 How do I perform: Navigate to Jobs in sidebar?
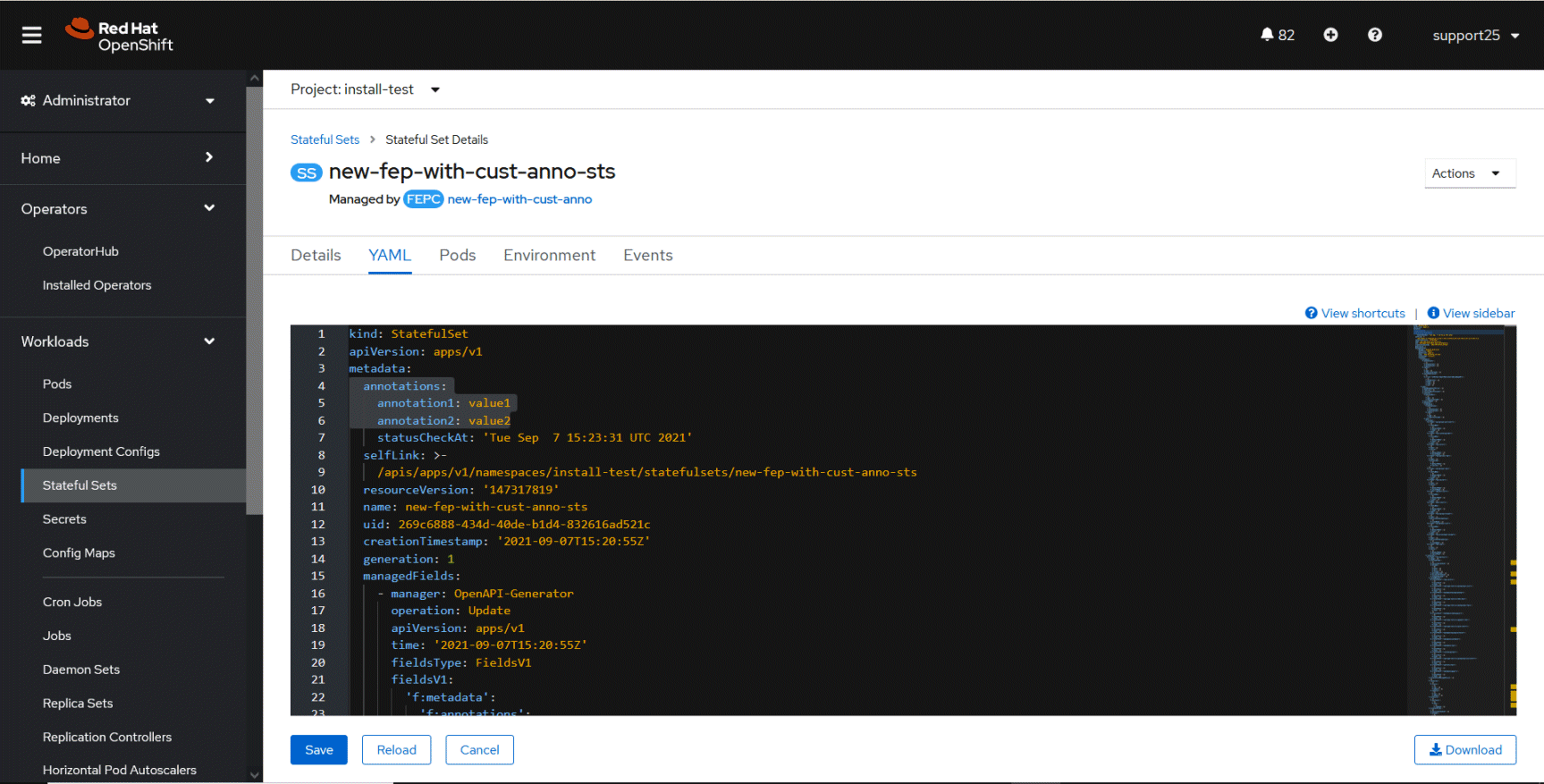tap(57, 636)
